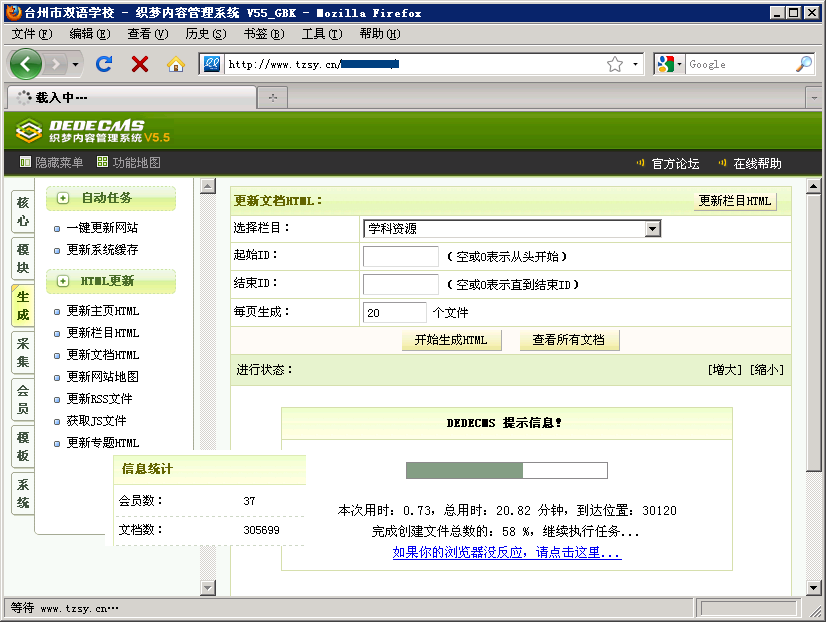The height and width of the screenshot is (622, 826).
Task: Click the search magnifier icon
Action: (804, 64)
